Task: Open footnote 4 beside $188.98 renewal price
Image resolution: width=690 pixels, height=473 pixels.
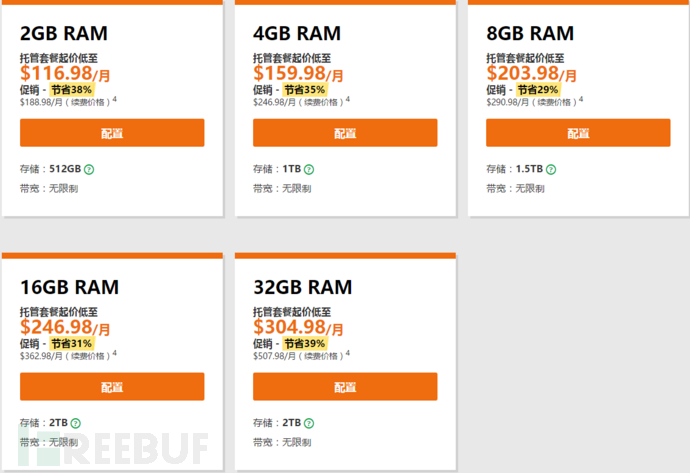Action: coord(114,98)
